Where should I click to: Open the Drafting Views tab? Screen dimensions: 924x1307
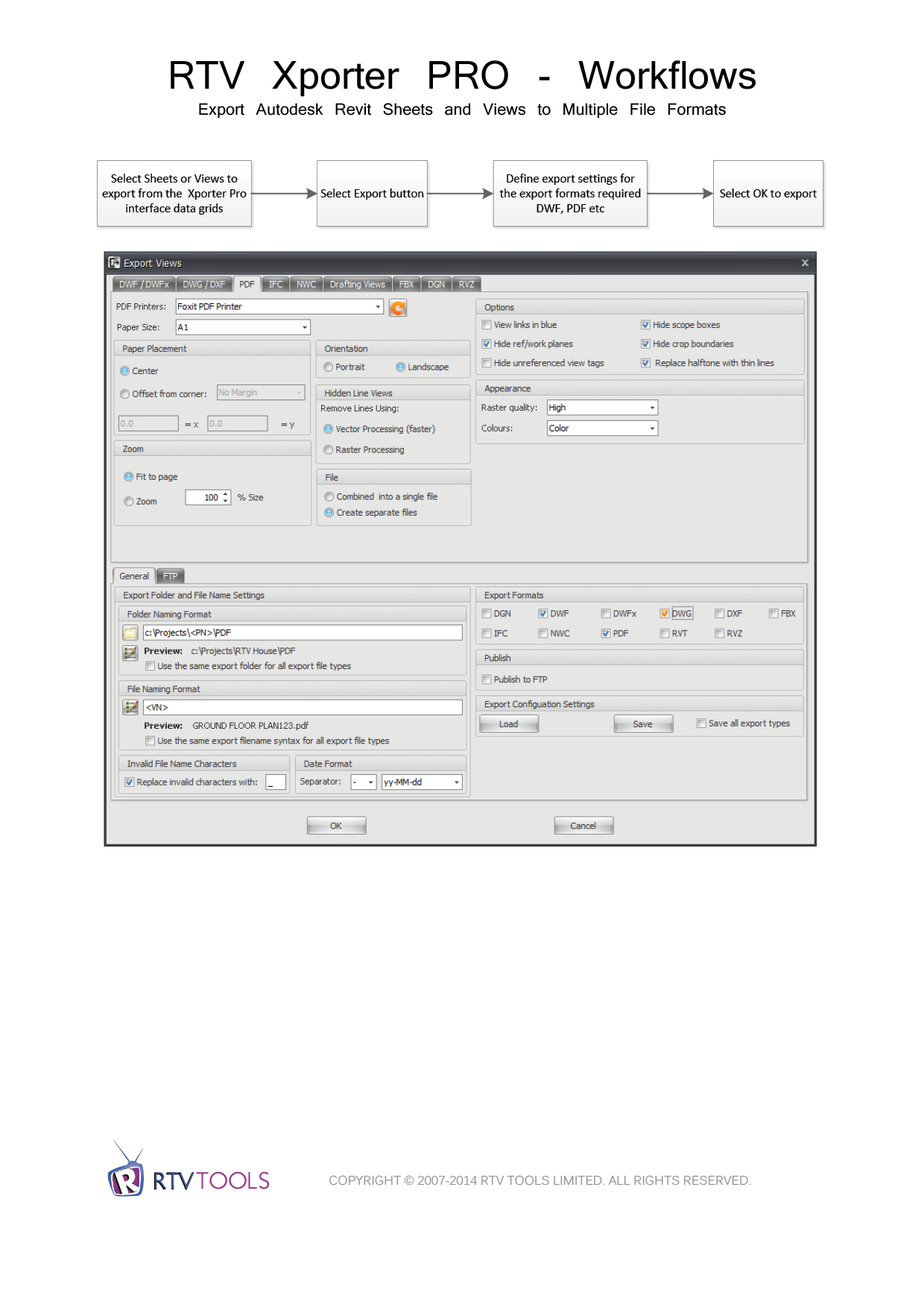tap(358, 285)
